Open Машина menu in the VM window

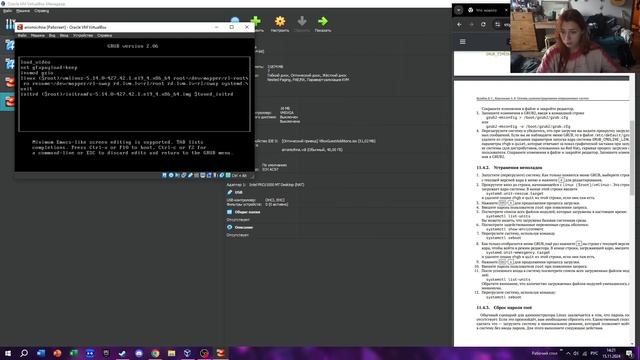(38, 36)
